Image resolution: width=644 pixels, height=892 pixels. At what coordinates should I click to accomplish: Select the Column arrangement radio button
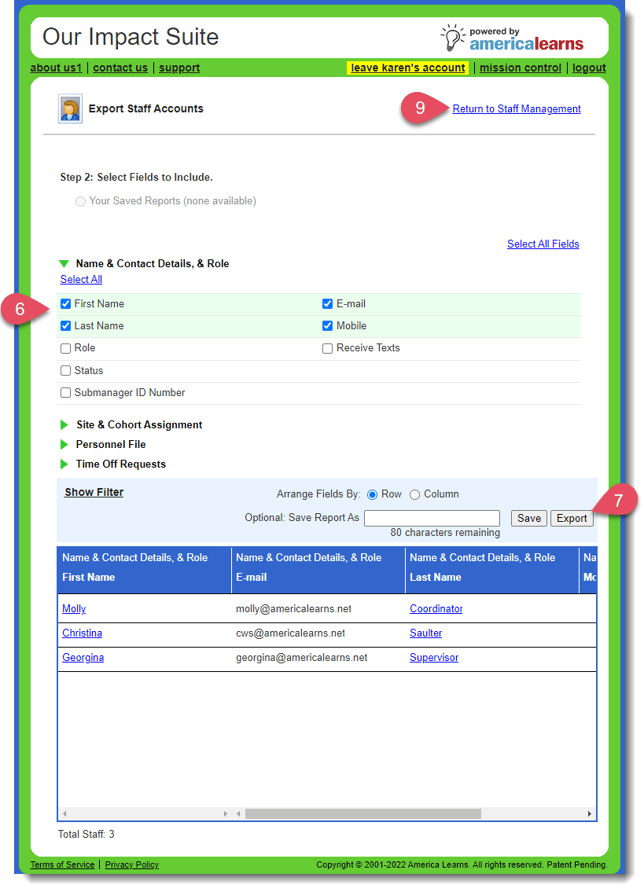pyautogui.click(x=415, y=494)
